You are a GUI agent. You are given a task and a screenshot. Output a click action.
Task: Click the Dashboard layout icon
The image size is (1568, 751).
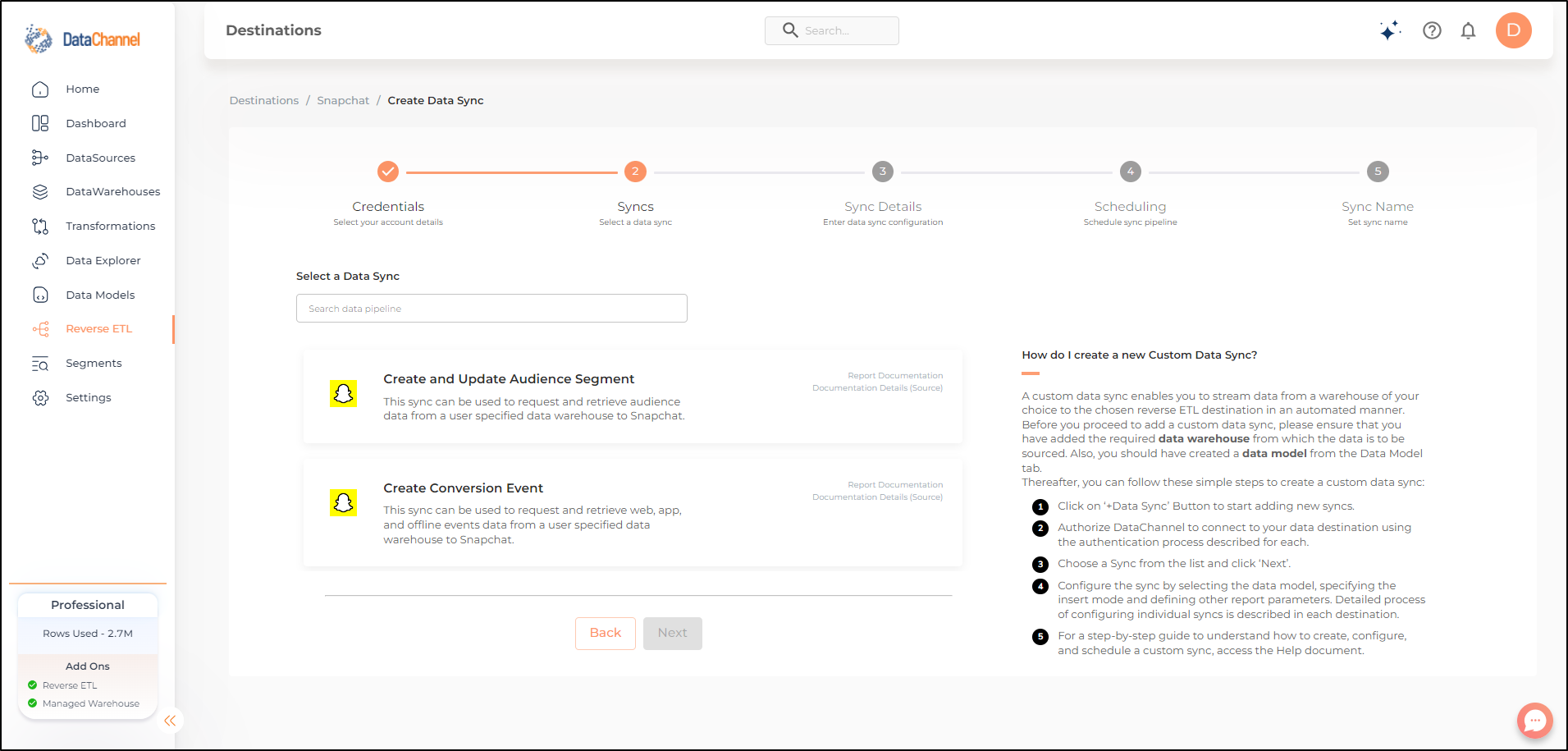pos(40,123)
